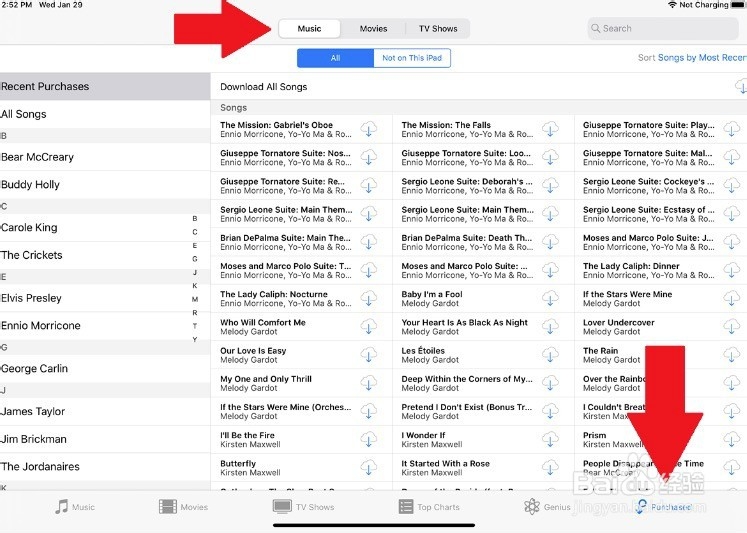Download Your Heart Is As Black As Night

point(550,326)
